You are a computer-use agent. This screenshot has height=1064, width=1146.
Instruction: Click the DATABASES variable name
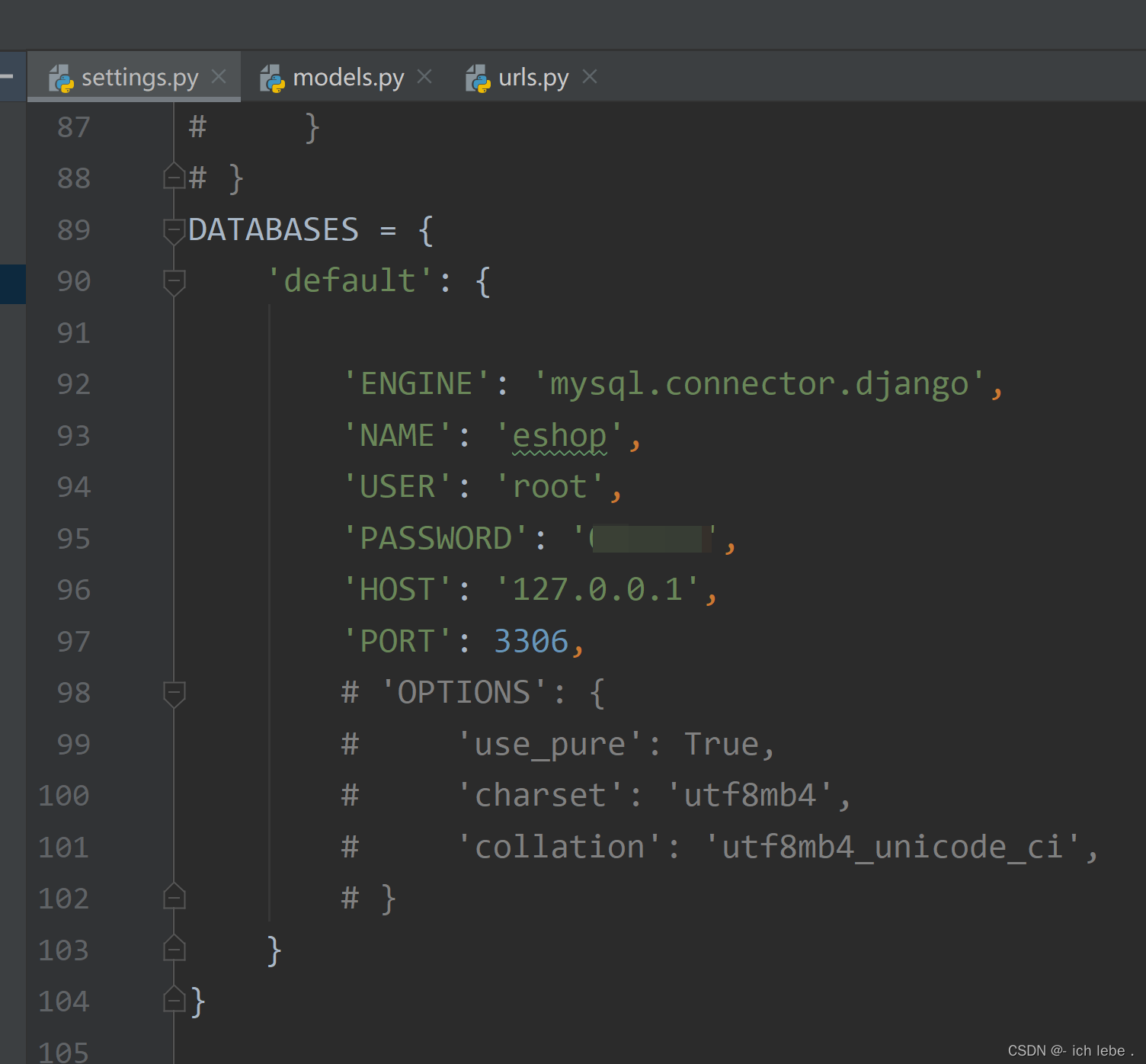[274, 230]
